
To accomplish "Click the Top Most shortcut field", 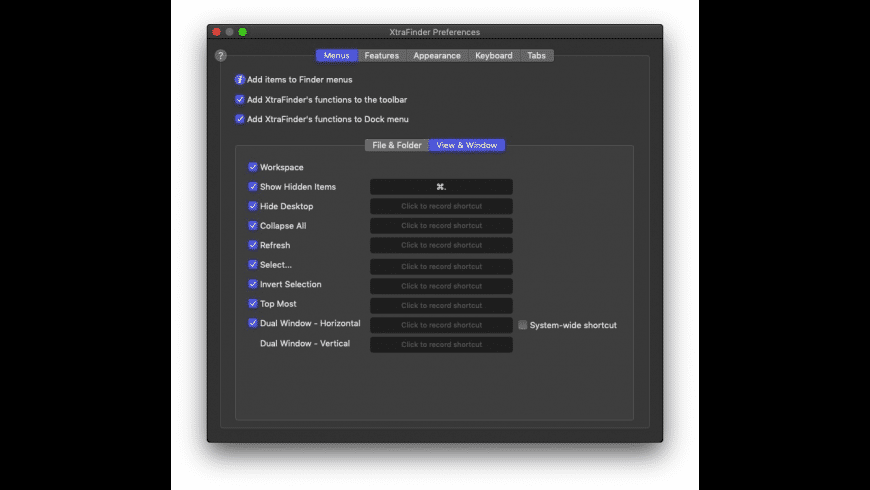I will coord(441,305).
